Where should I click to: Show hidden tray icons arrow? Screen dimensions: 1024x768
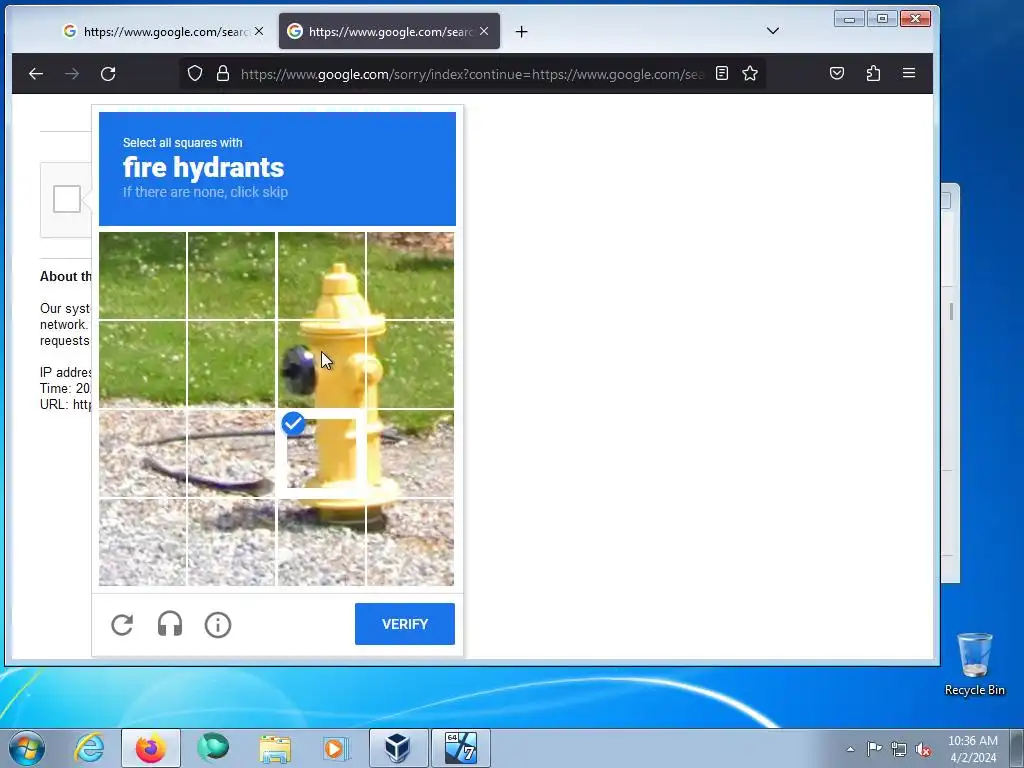[x=850, y=749]
